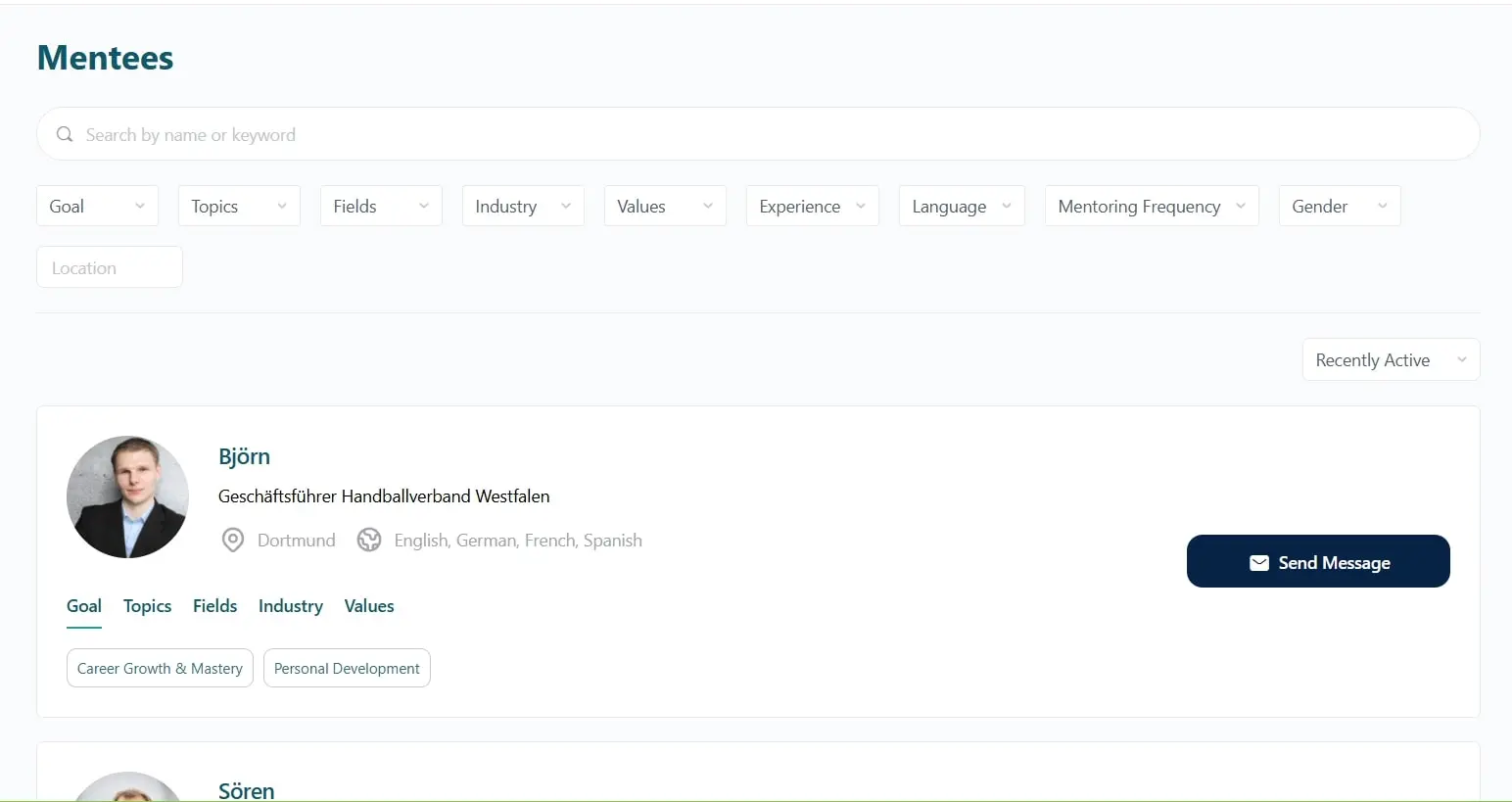Show Values tab on Björn's card
Image resolution: width=1512 pixels, height=802 pixels.
pyautogui.click(x=369, y=606)
